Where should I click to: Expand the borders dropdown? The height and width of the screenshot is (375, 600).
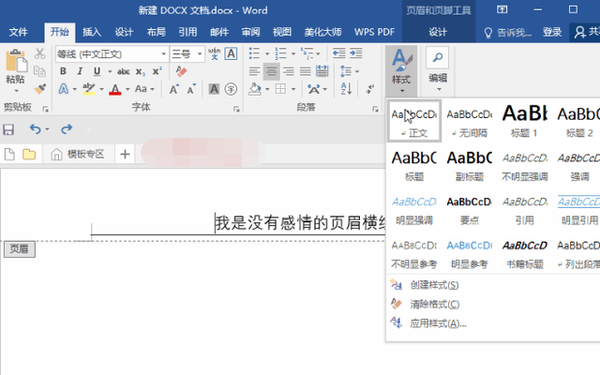[x=293, y=90]
